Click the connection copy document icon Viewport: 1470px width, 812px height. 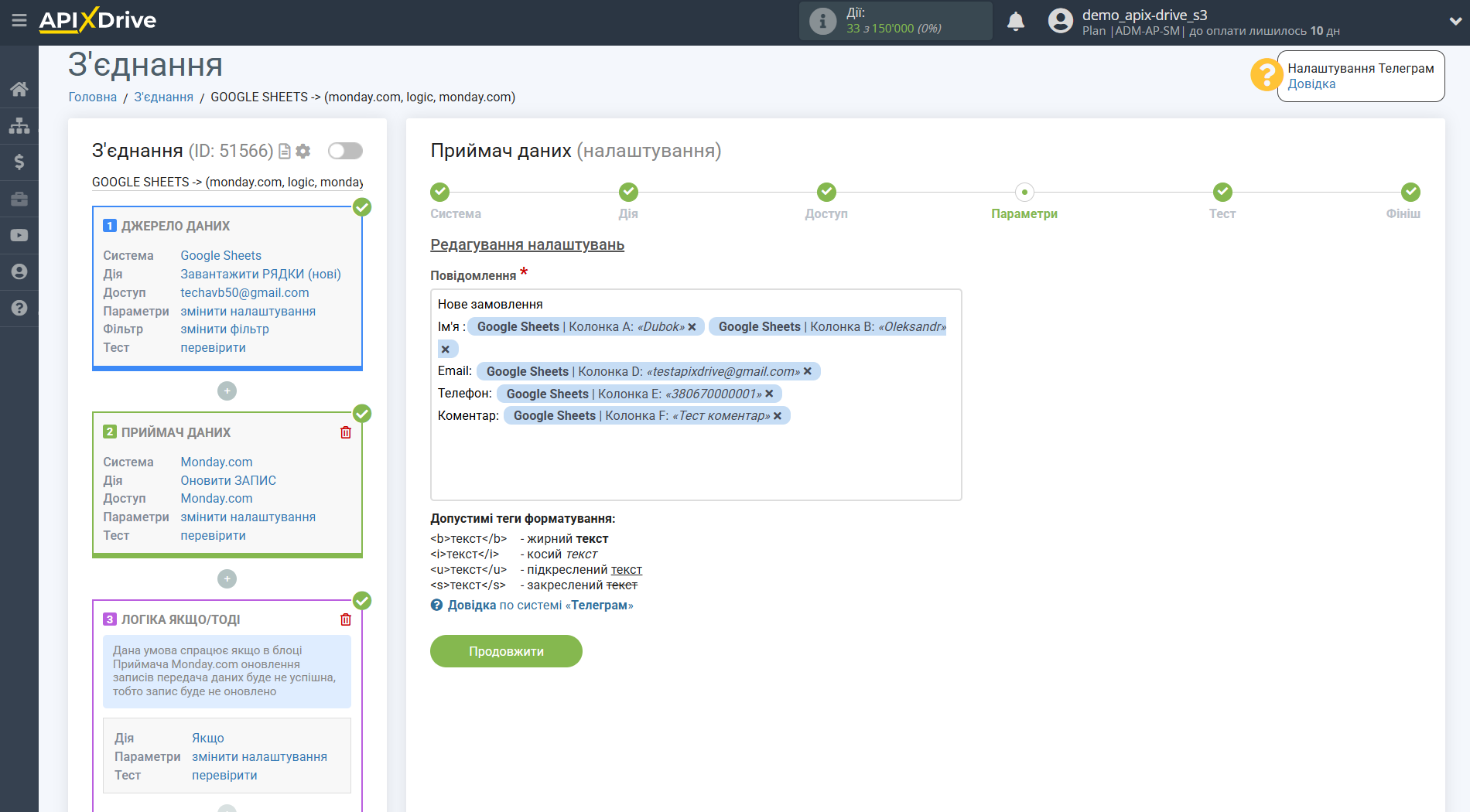pos(285,151)
